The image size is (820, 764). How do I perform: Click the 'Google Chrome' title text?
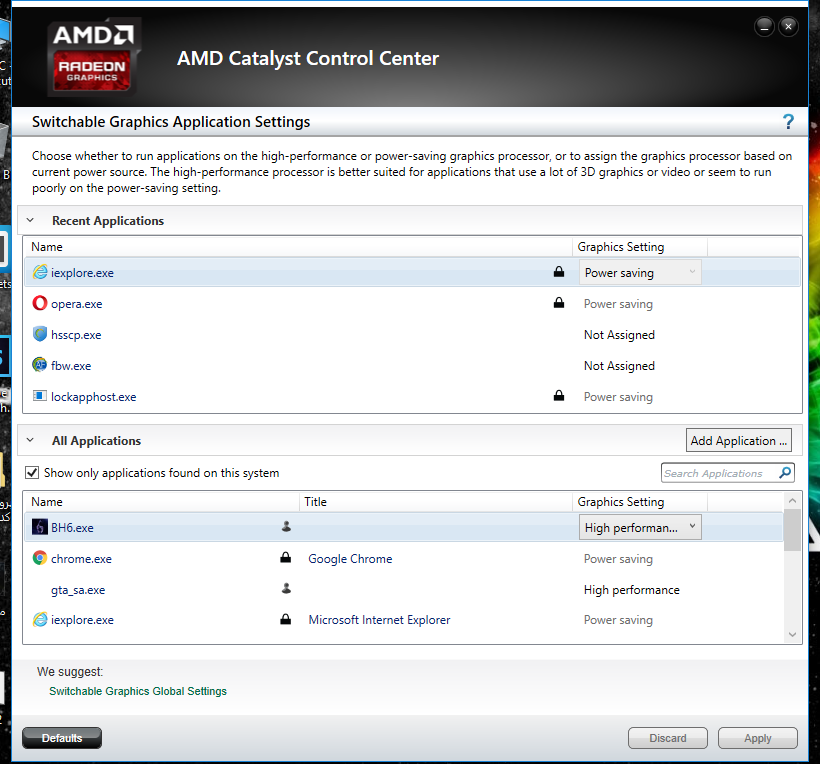pyautogui.click(x=350, y=558)
